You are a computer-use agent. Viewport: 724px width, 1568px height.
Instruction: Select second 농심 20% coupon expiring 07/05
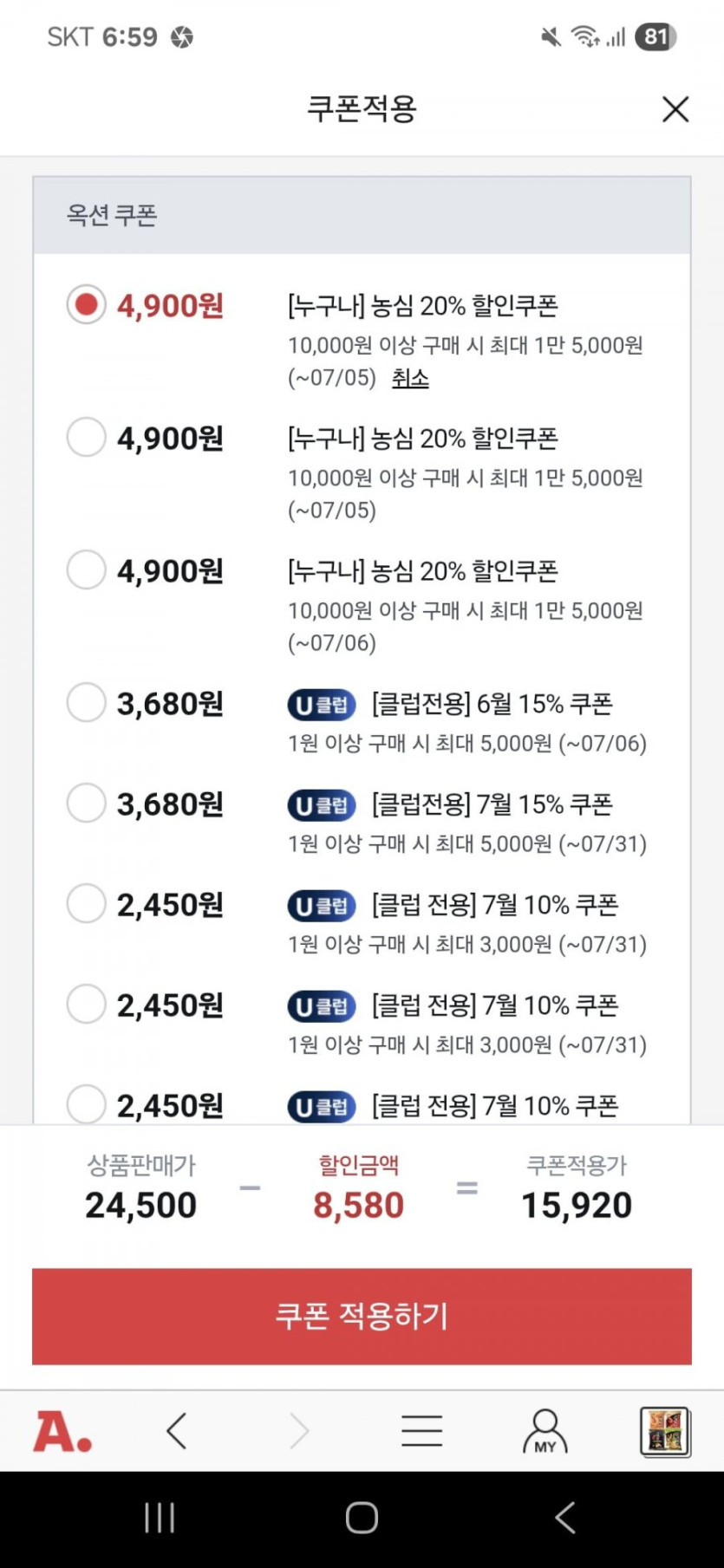(x=87, y=438)
